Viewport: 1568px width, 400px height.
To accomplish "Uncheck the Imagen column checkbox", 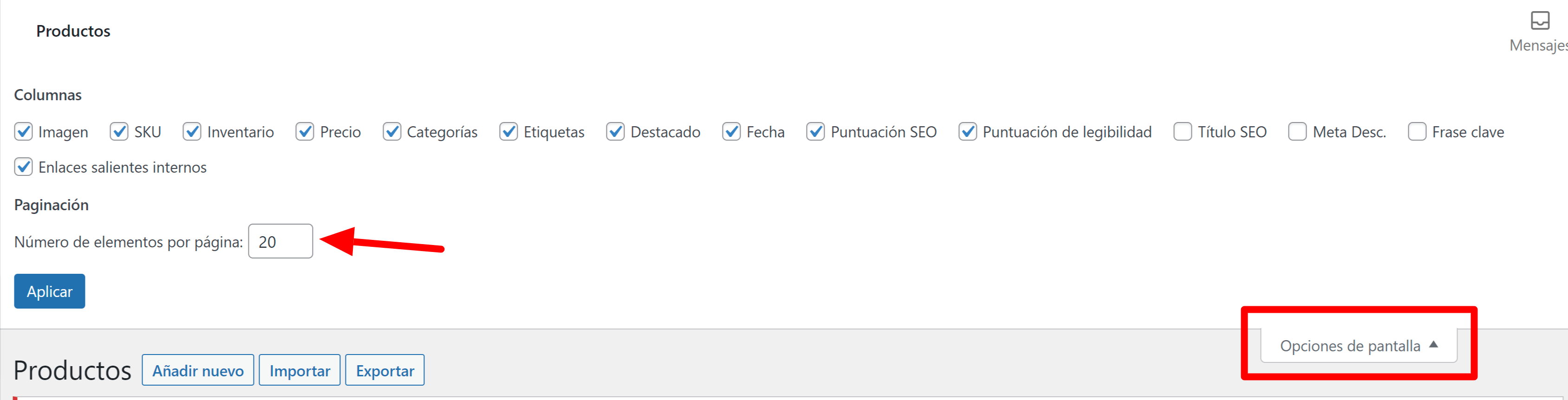I will pyautogui.click(x=23, y=131).
